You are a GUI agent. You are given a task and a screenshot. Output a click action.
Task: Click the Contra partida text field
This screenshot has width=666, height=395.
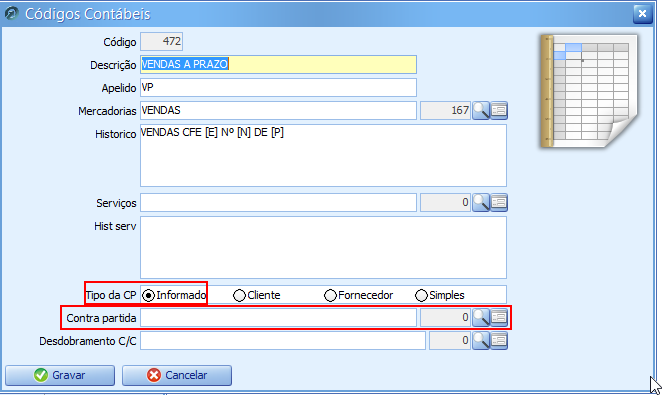click(x=278, y=318)
